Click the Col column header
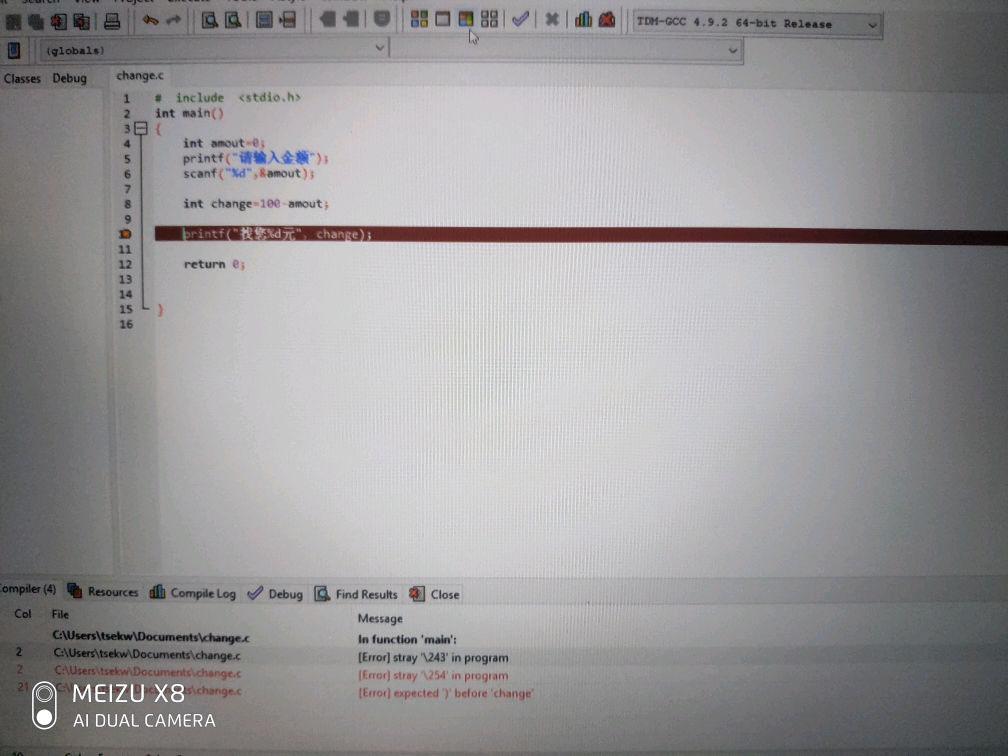 point(22,614)
